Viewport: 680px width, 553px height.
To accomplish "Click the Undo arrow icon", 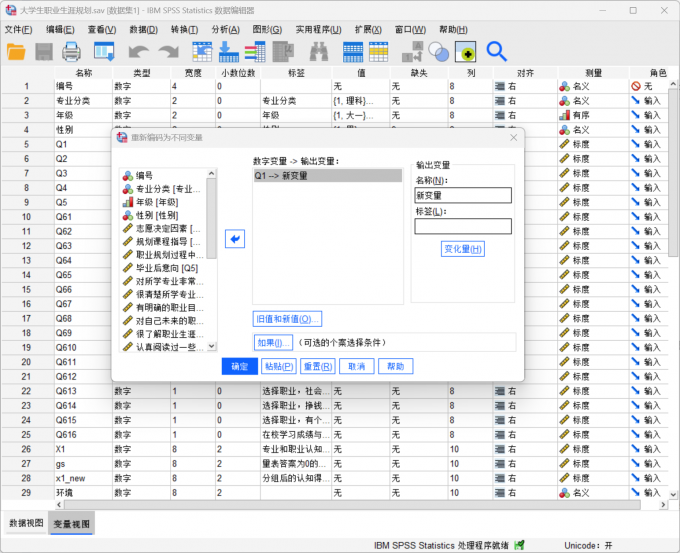I will [138, 52].
